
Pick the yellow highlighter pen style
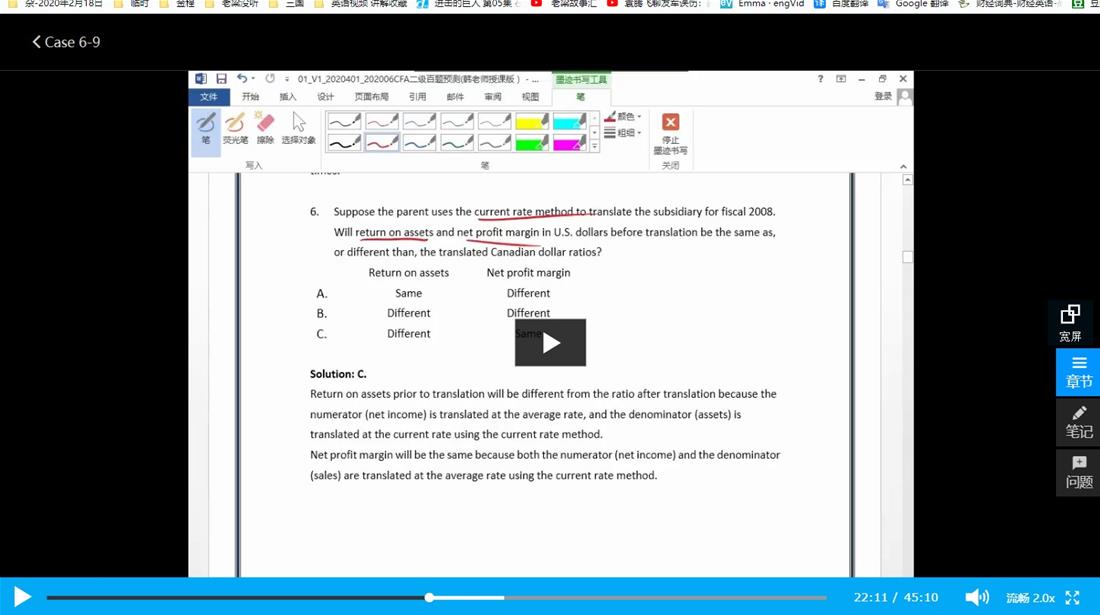[532, 121]
